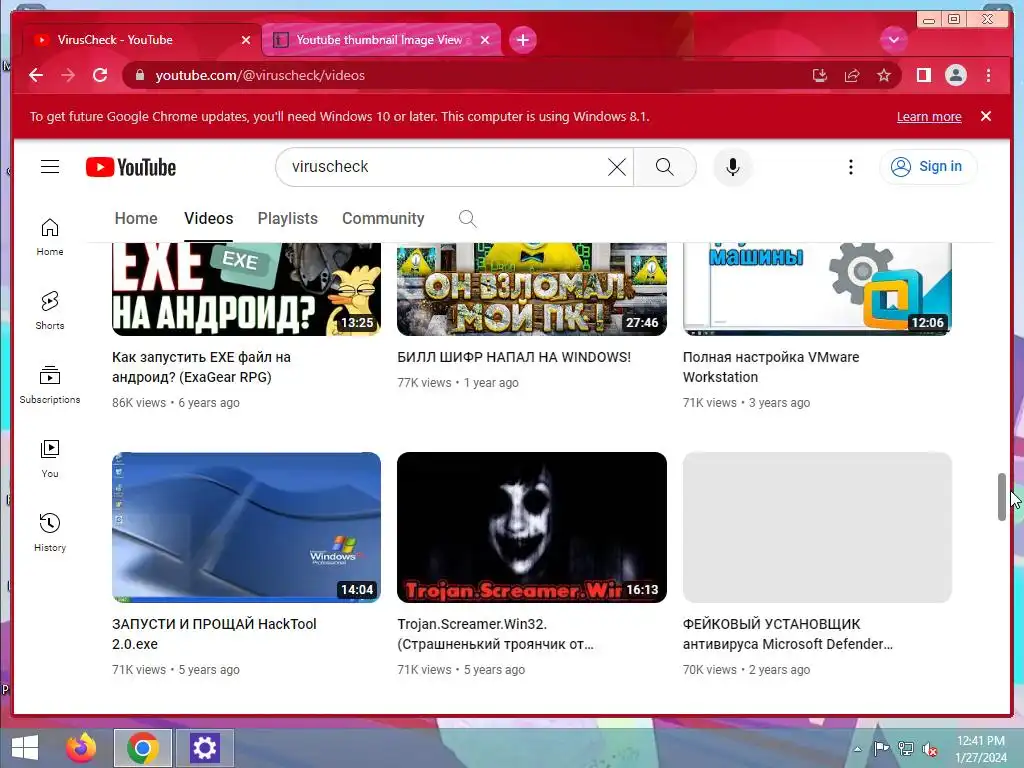Show hidden system tray icons
The height and width of the screenshot is (768, 1024).
click(857, 749)
